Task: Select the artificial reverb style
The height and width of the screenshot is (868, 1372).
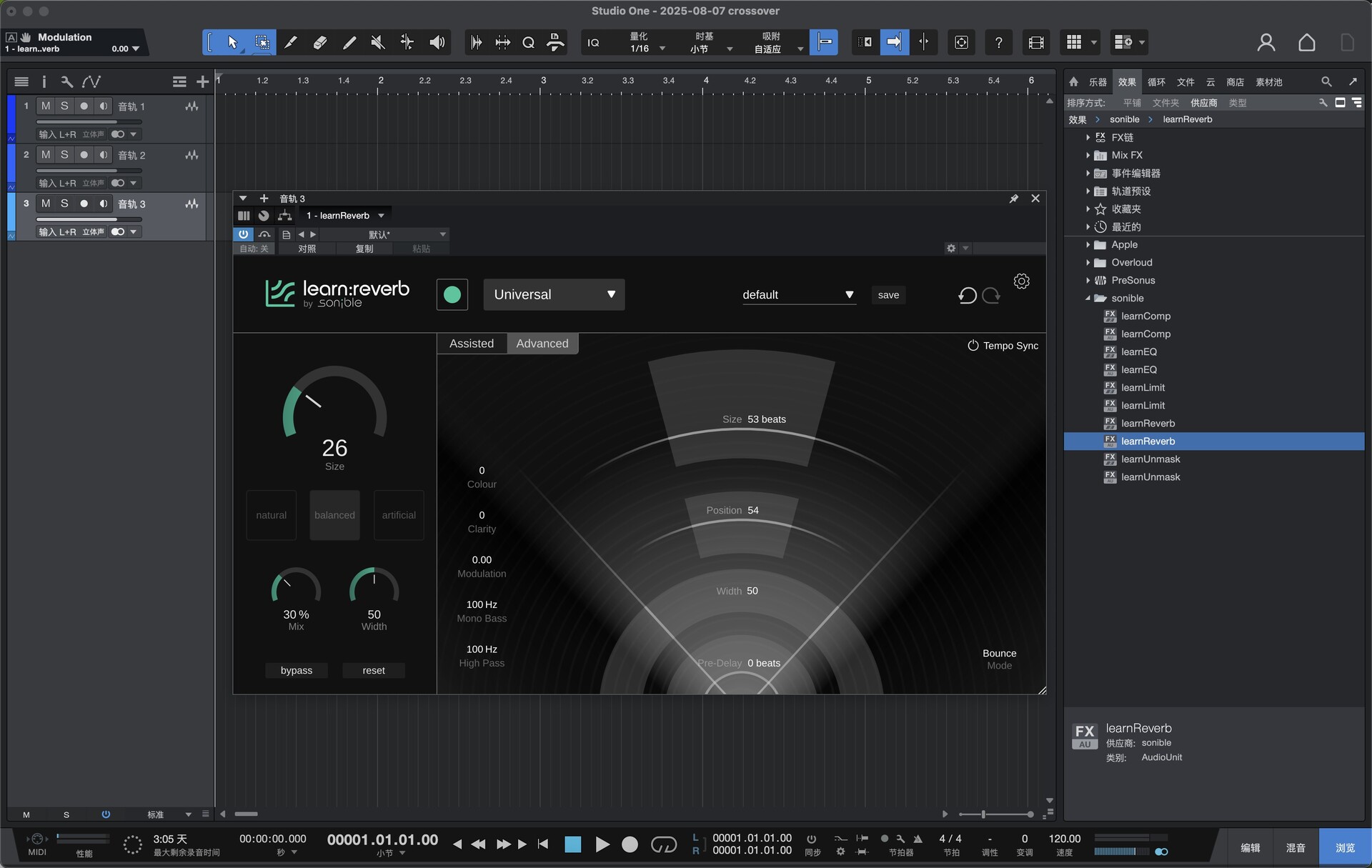Action: (399, 515)
